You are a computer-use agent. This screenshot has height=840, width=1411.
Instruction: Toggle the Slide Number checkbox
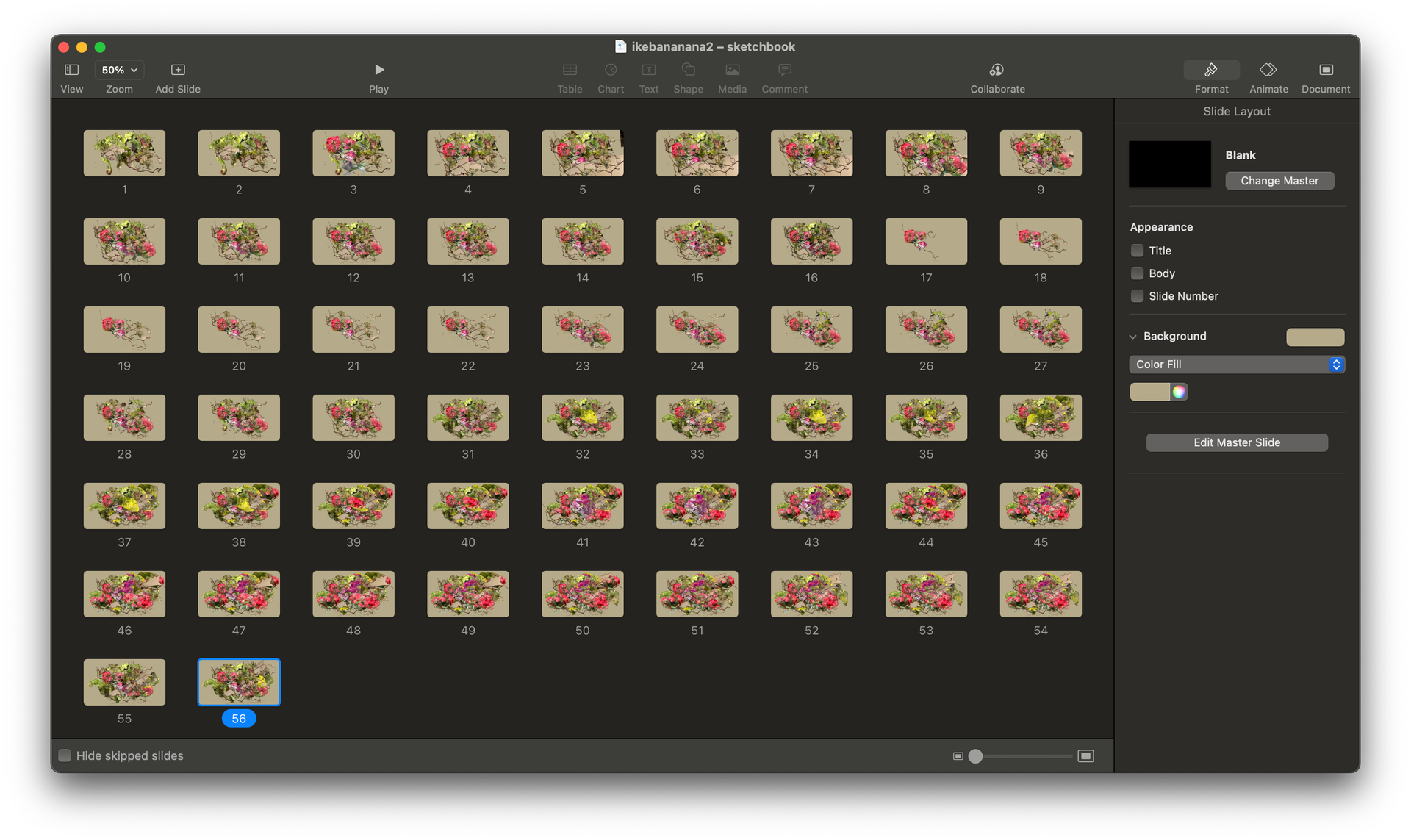pyautogui.click(x=1137, y=296)
